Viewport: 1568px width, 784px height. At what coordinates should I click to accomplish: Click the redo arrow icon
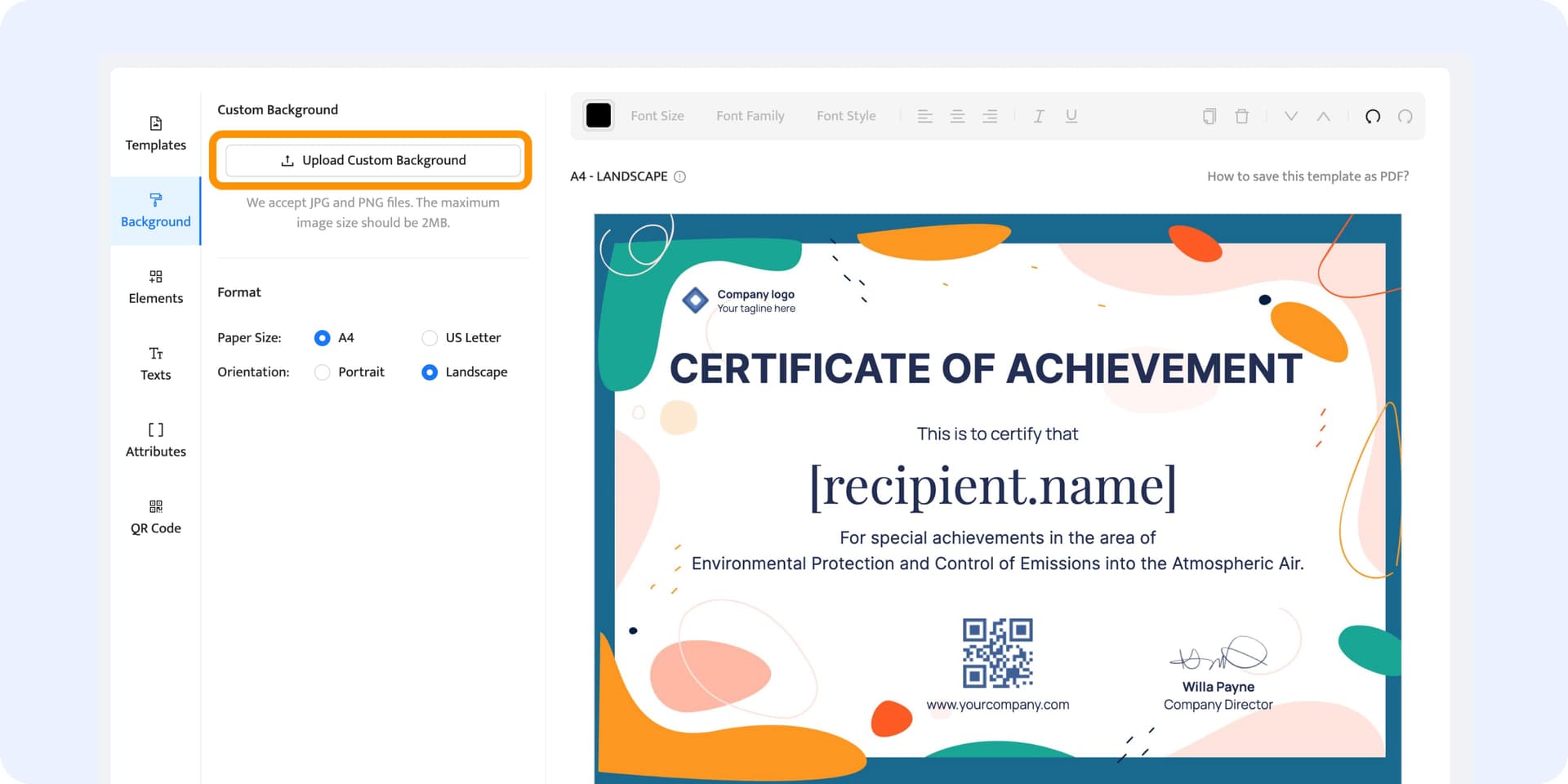[1405, 116]
